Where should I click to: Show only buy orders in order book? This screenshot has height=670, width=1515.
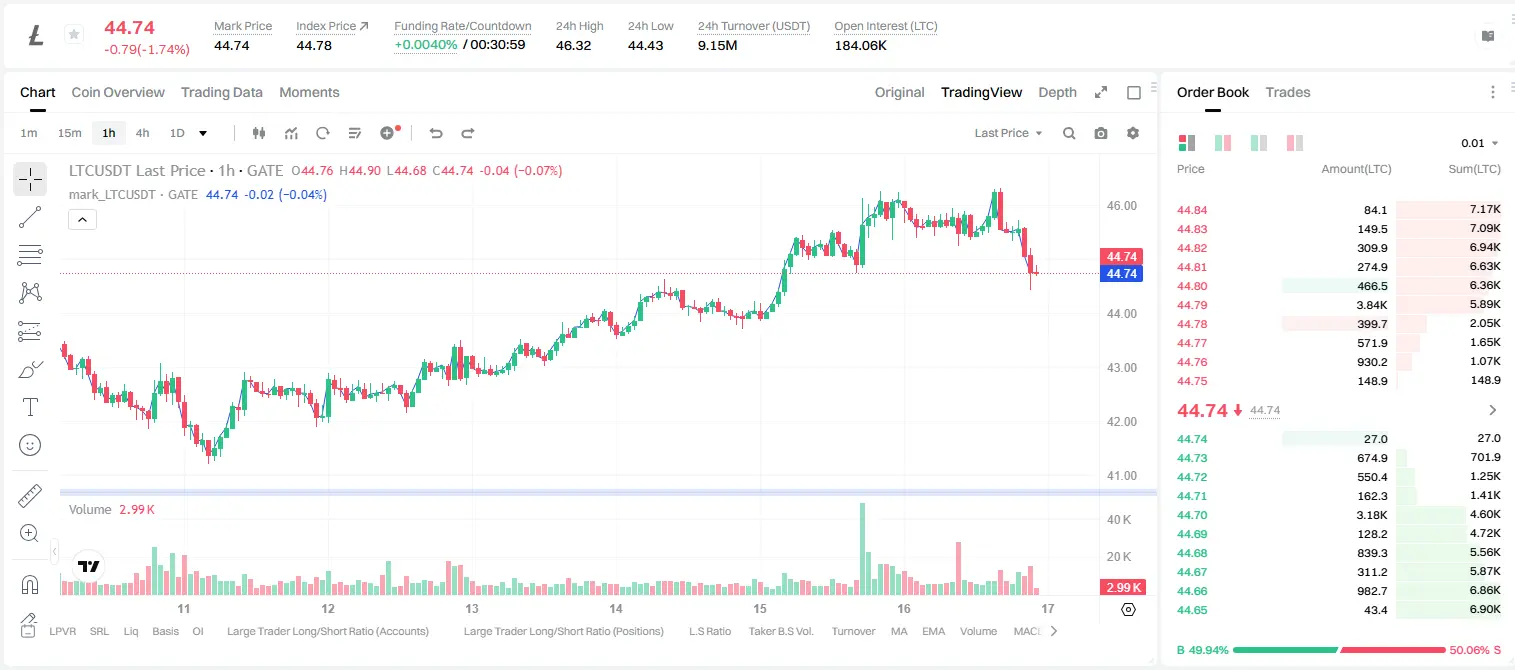point(1259,143)
